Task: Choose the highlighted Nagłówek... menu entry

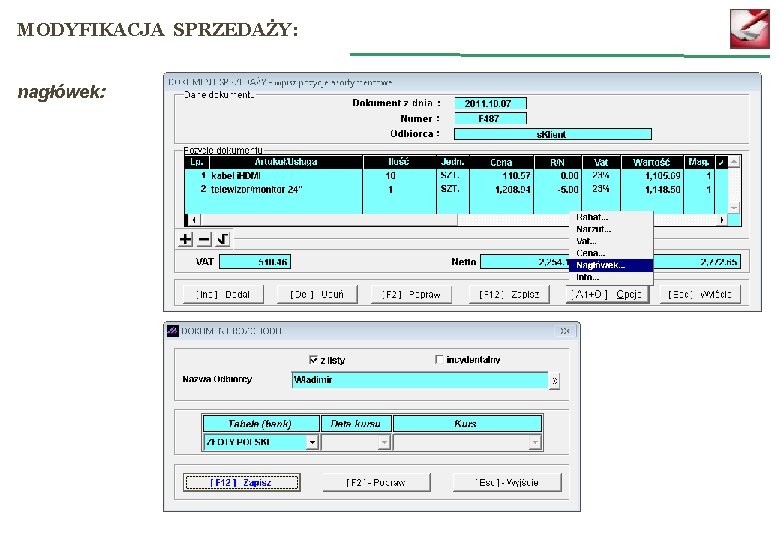Action: pos(611,265)
